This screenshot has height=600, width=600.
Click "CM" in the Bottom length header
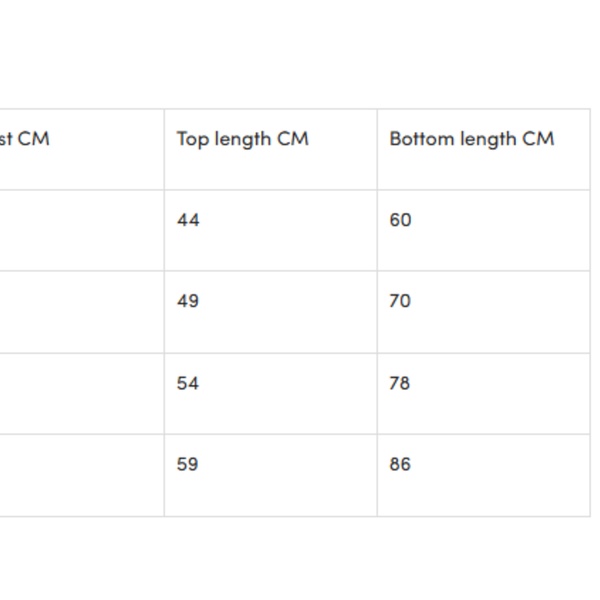(538, 139)
